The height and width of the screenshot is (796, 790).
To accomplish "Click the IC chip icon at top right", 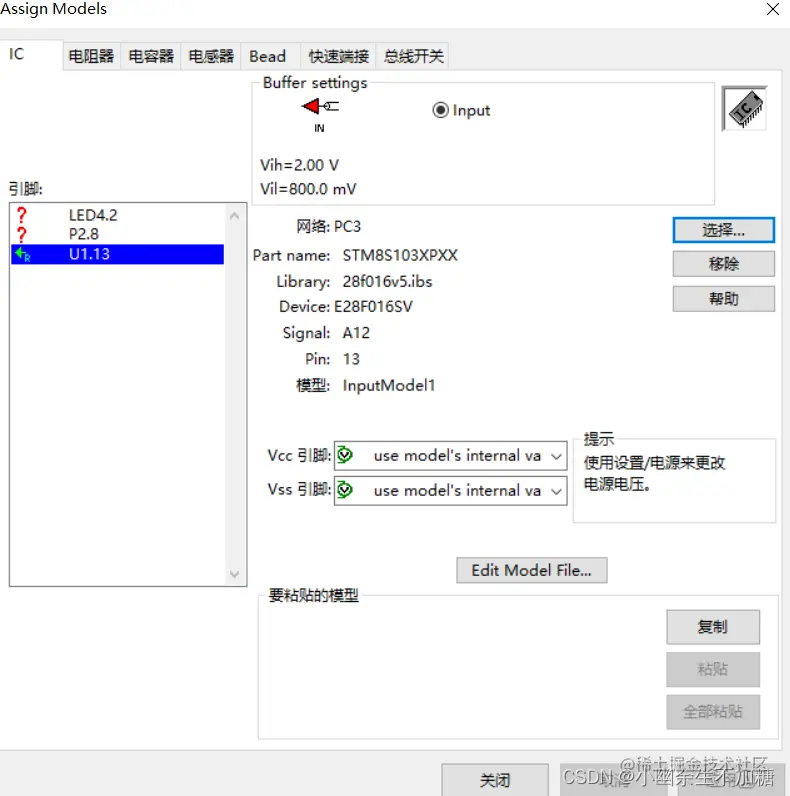I will [744, 109].
